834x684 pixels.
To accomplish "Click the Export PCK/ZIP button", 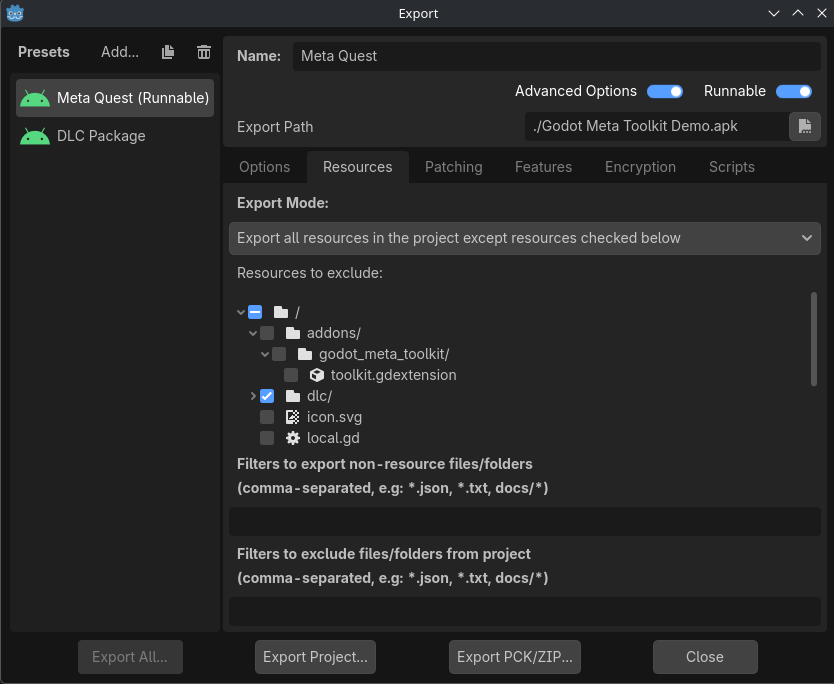I will [x=514, y=657].
